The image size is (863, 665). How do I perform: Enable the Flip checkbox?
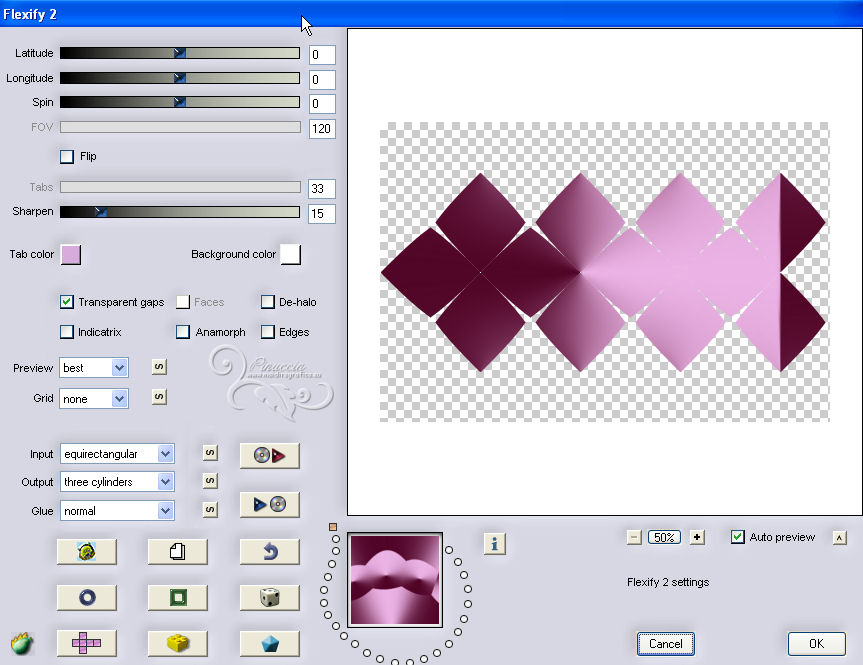pyautogui.click(x=67, y=156)
